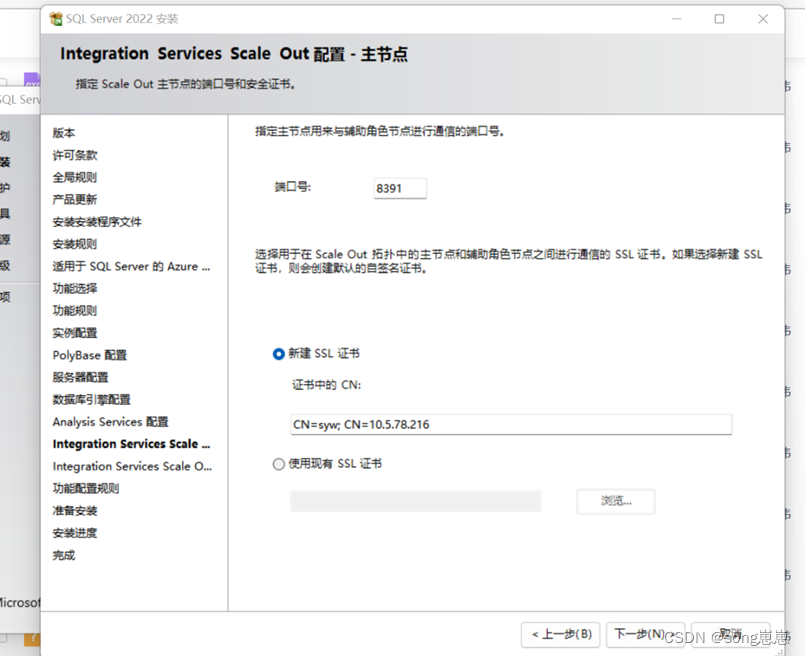Click the disabled certificate path field
The width and height of the screenshot is (805, 656).
coord(415,501)
